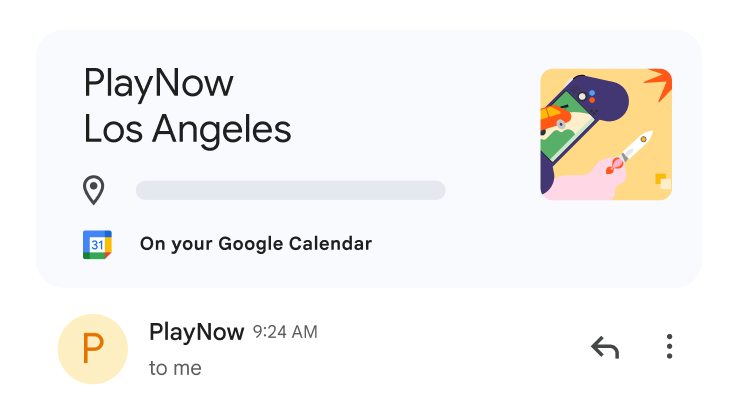
Task: Reply to the PlayNow email
Action: point(605,348)
